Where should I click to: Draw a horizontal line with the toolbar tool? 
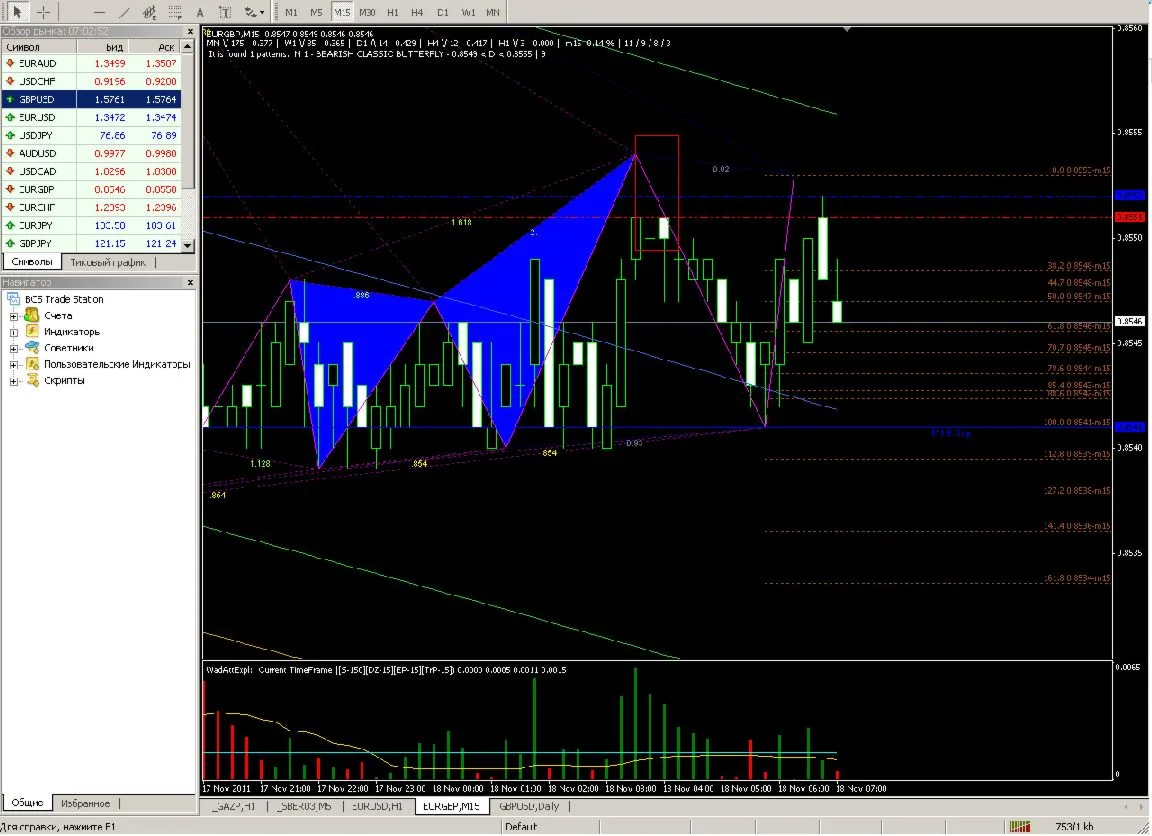[x=99, y=12]
